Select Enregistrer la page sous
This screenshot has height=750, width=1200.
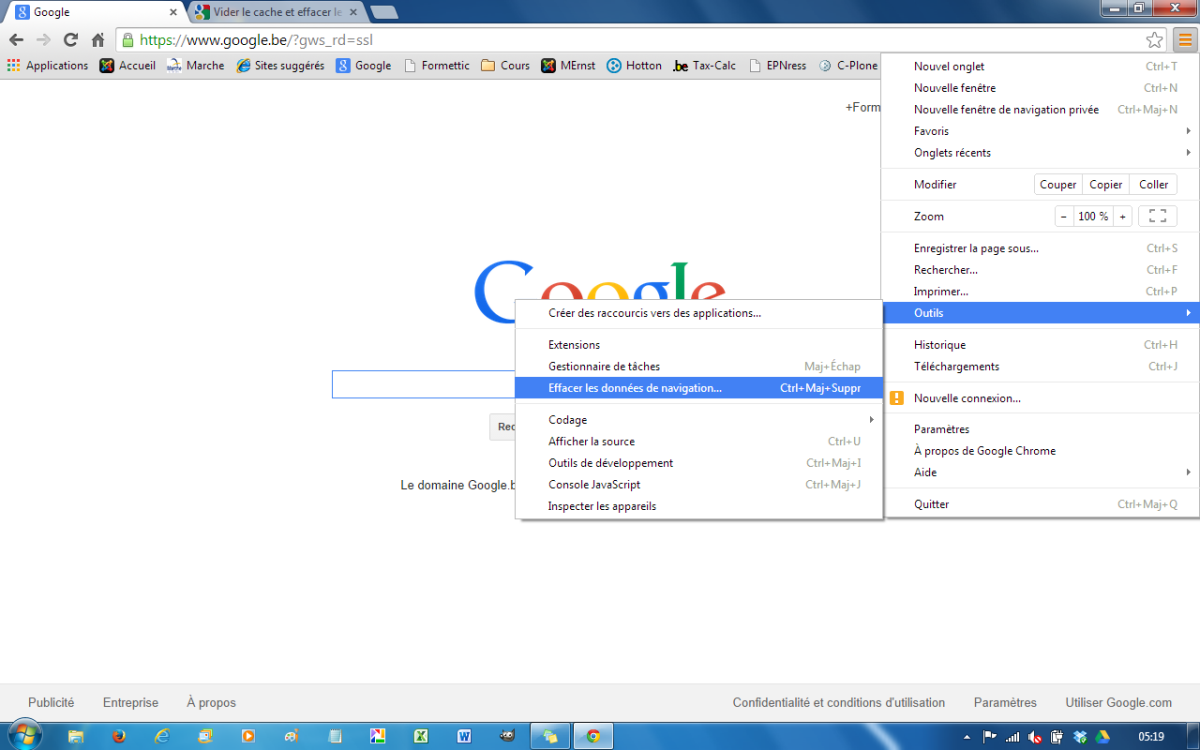(1040, 248)
